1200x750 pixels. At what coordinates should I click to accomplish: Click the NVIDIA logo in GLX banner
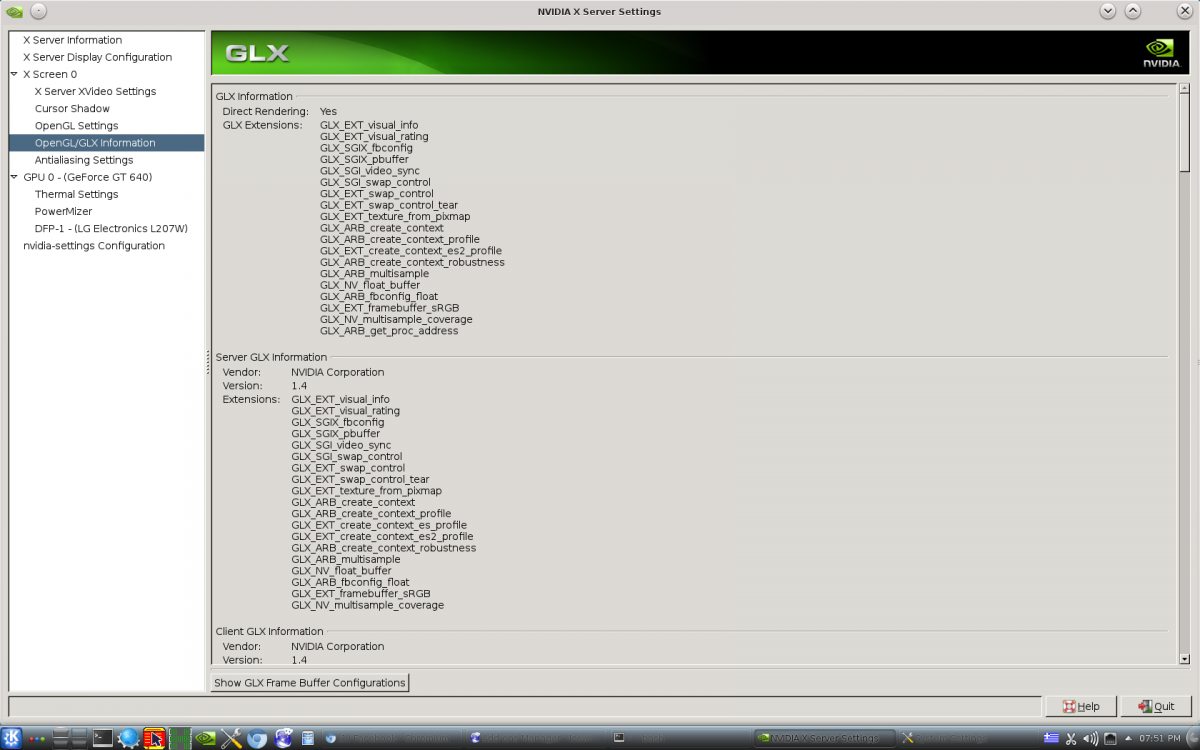point(1161,53)
